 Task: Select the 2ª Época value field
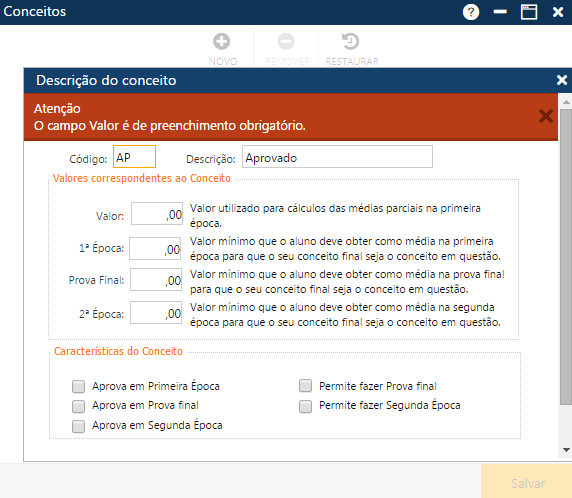point(156,313)
